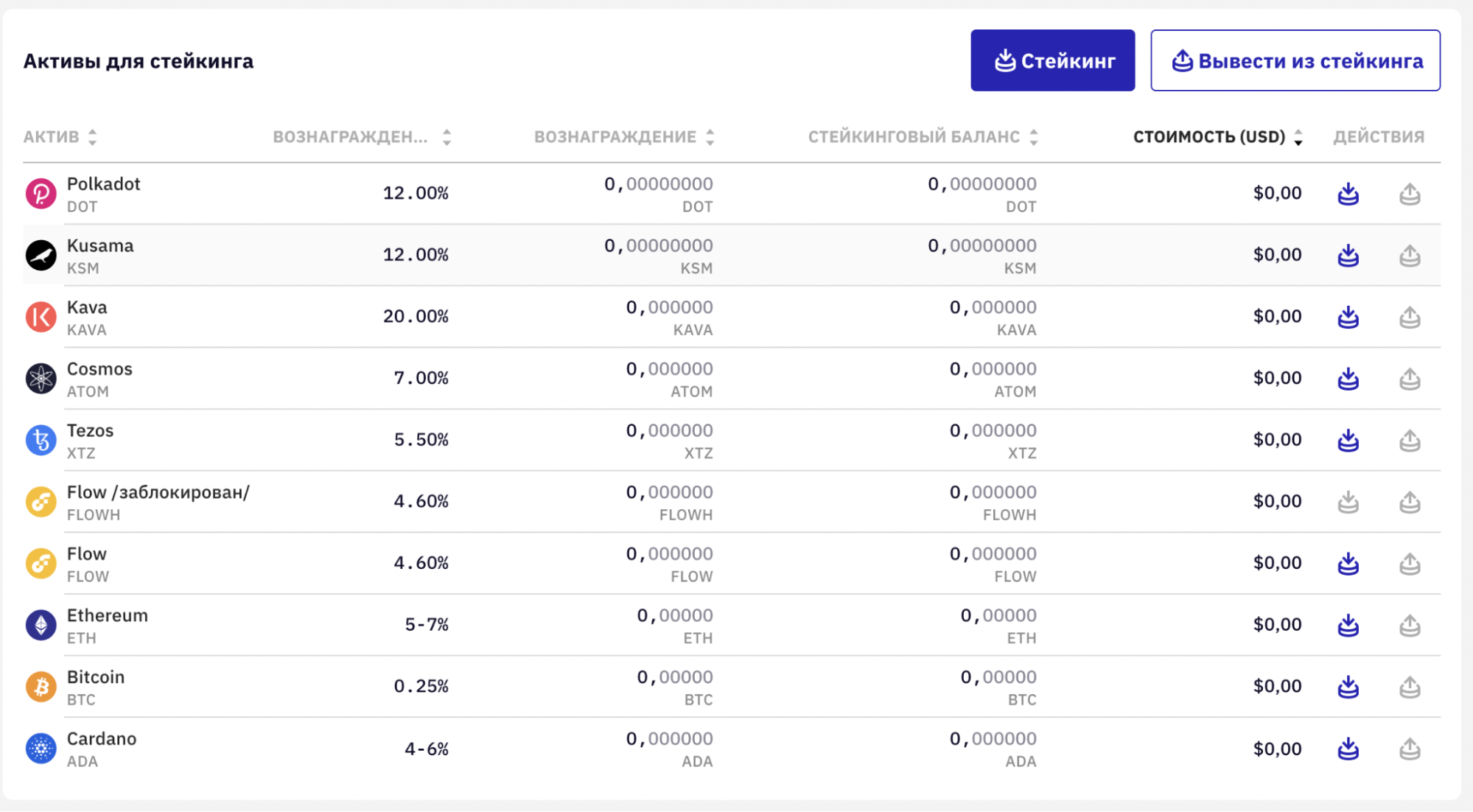Click the blue Стейкинг button
The image size is (1473, 812).
tap(1052, 60)
